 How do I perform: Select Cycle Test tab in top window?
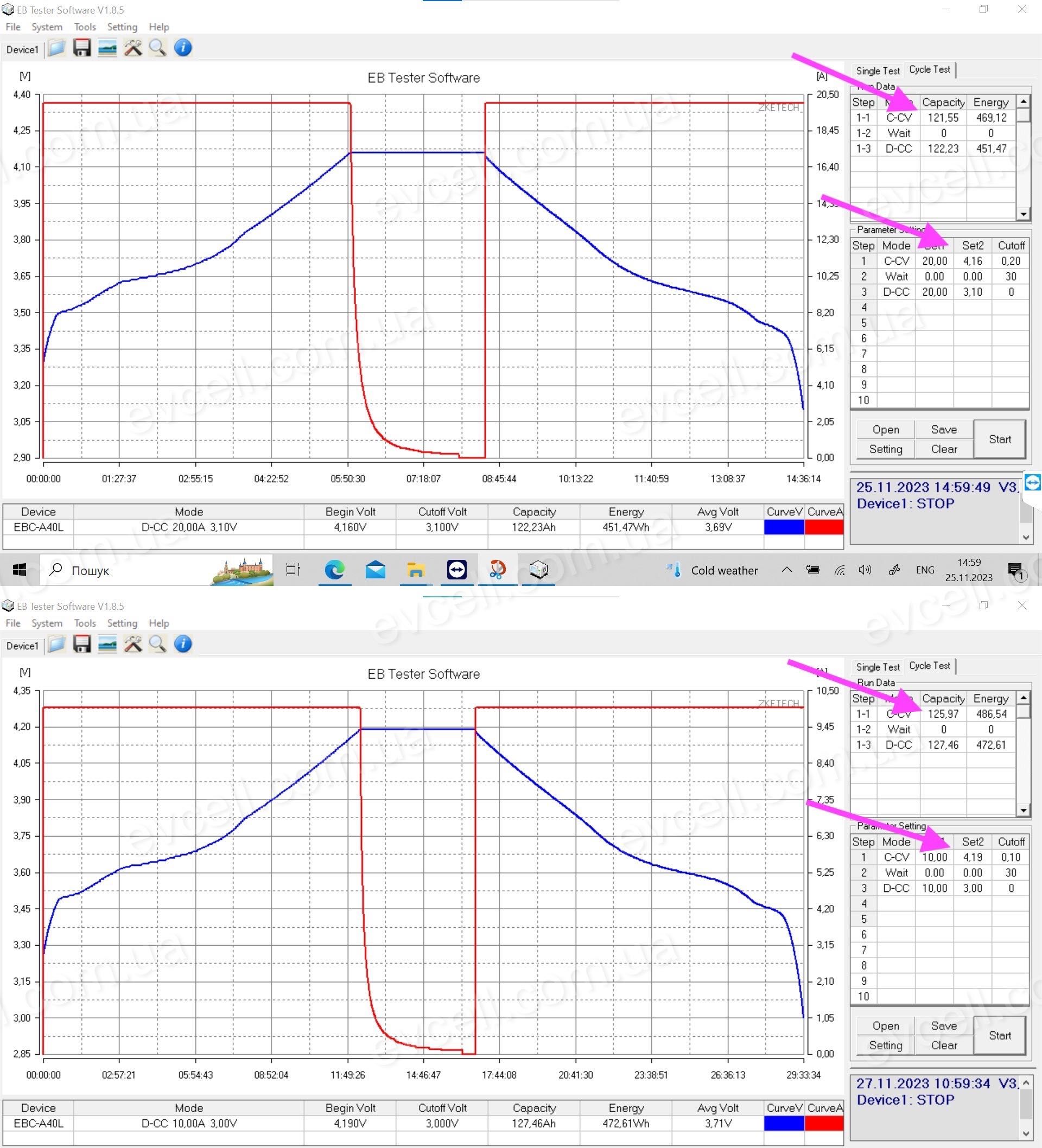(x=929, y=69)
